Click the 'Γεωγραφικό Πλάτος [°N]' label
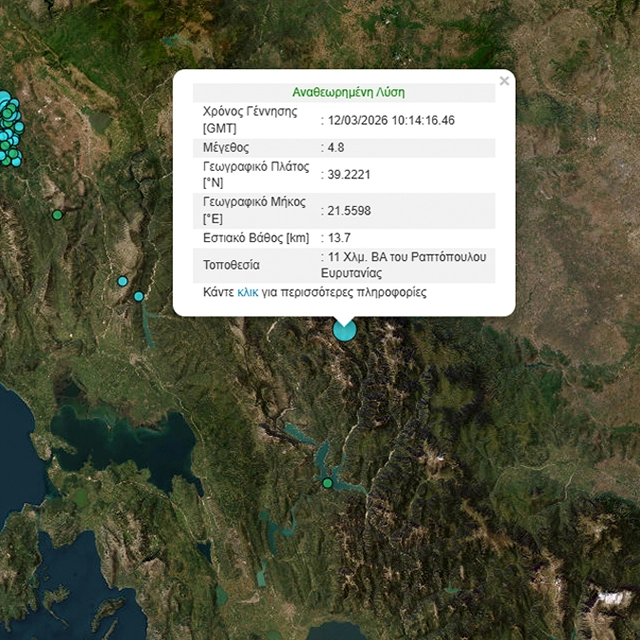640x640 pixels. pyautogui.click(x=256, y=174)
